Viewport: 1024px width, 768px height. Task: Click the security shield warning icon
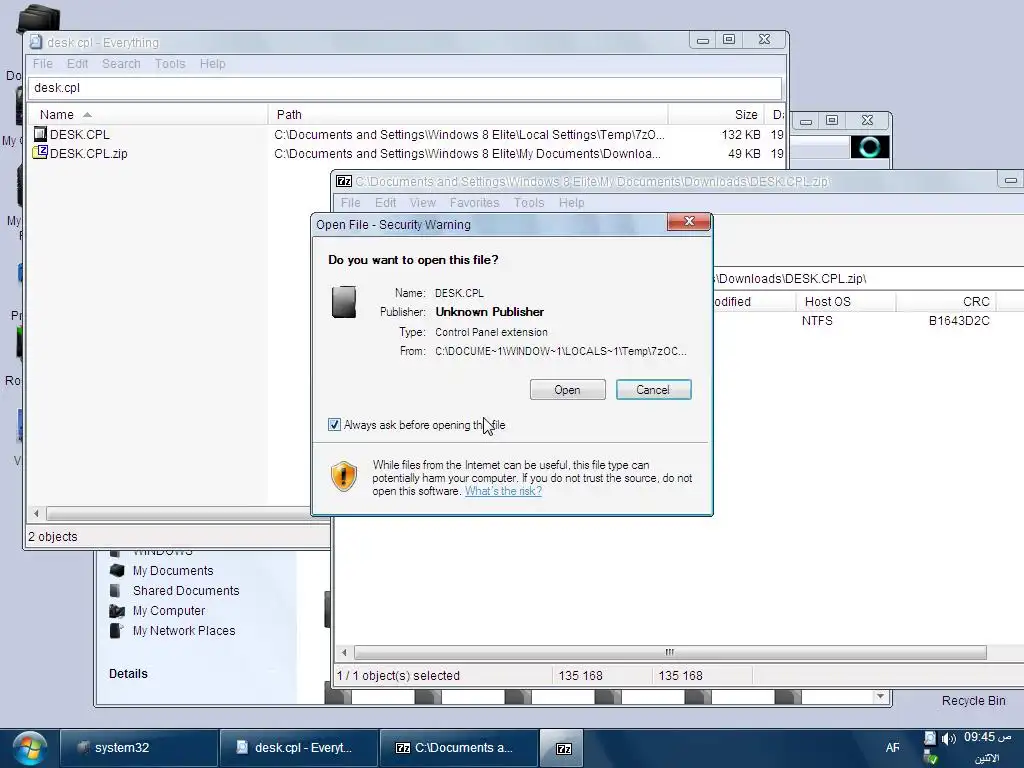[x=344, y=476]
